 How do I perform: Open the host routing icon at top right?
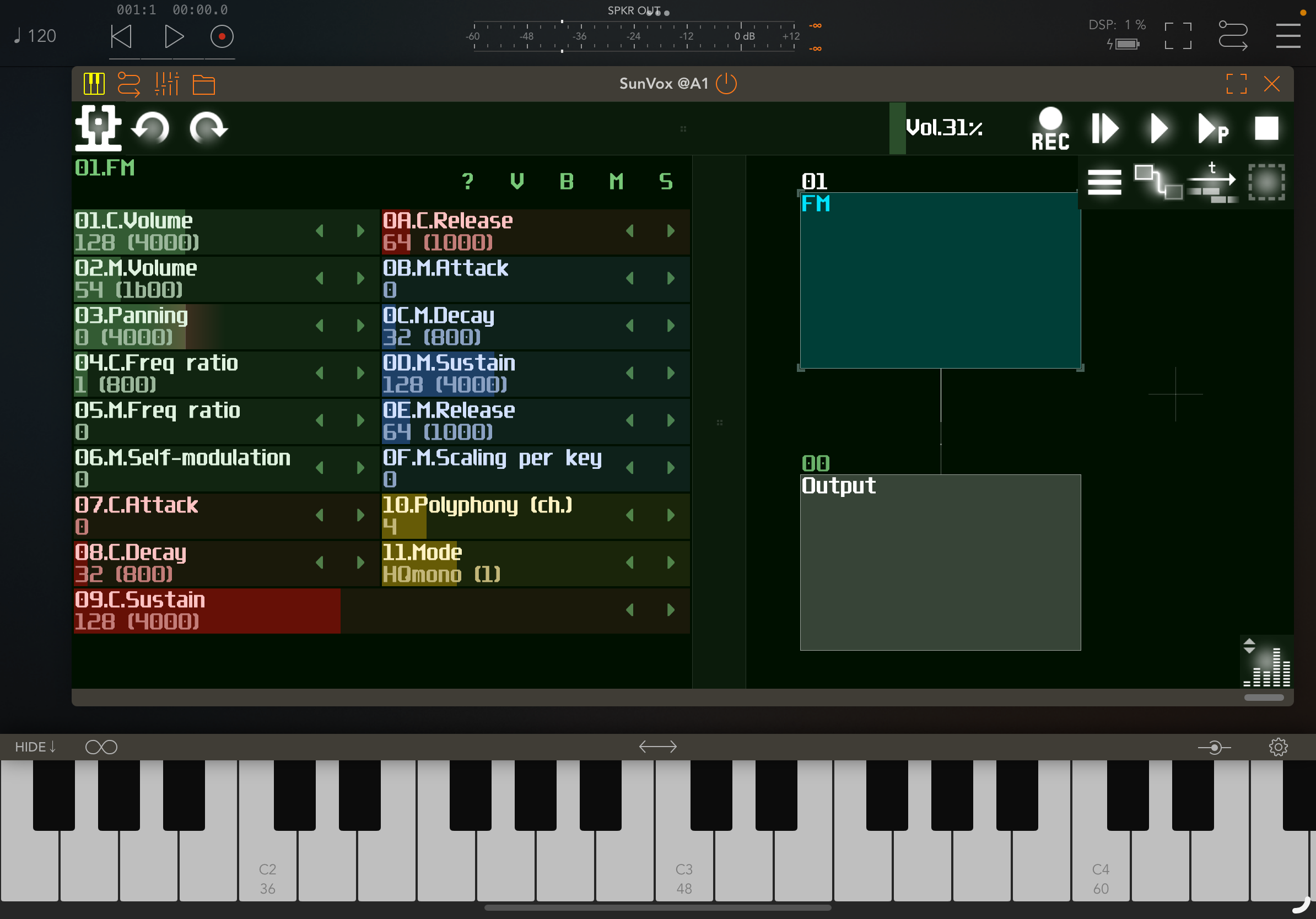(1233, 35)
